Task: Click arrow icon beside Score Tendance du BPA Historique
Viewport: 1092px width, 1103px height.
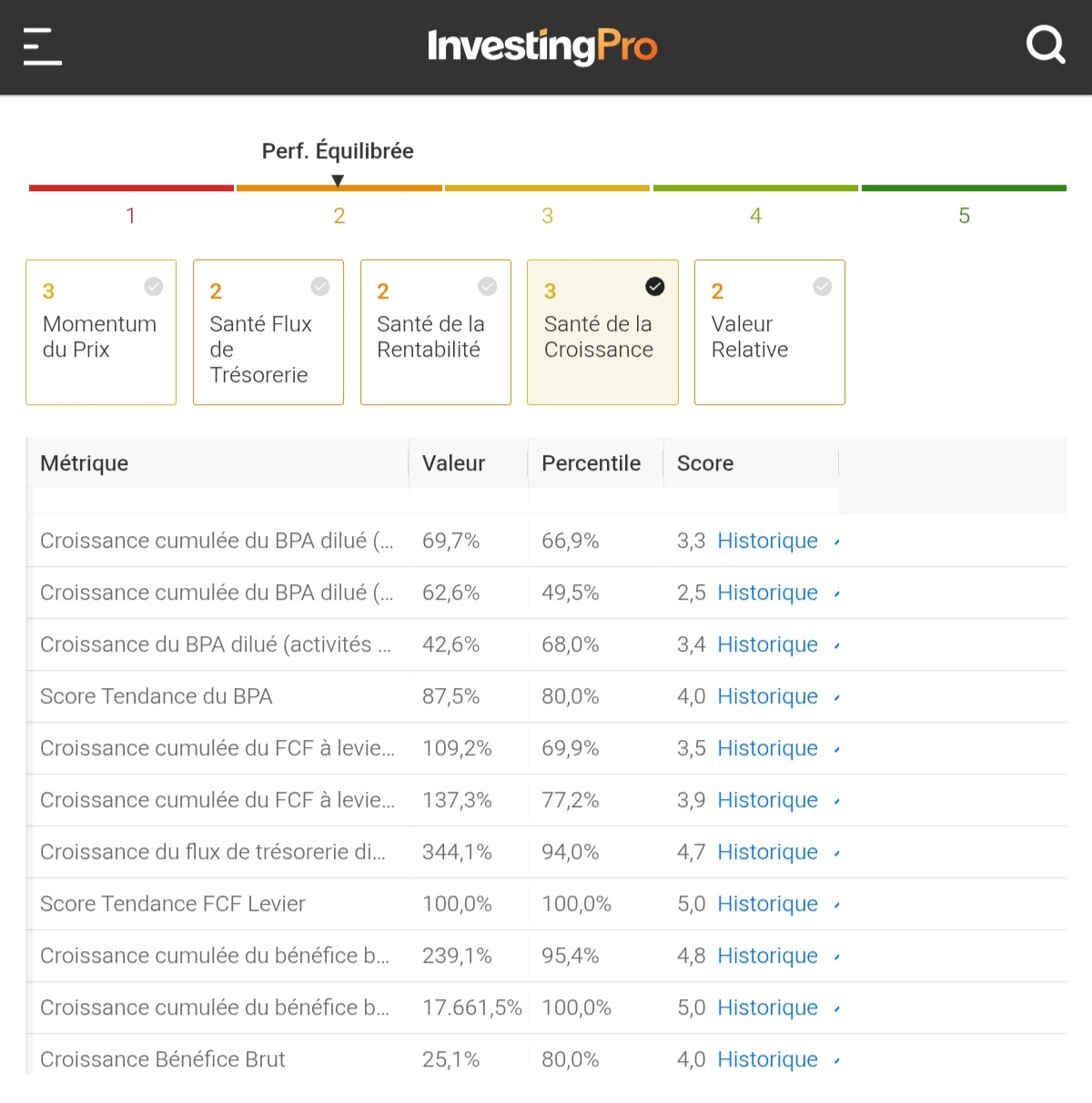Action: pos(836,698)
